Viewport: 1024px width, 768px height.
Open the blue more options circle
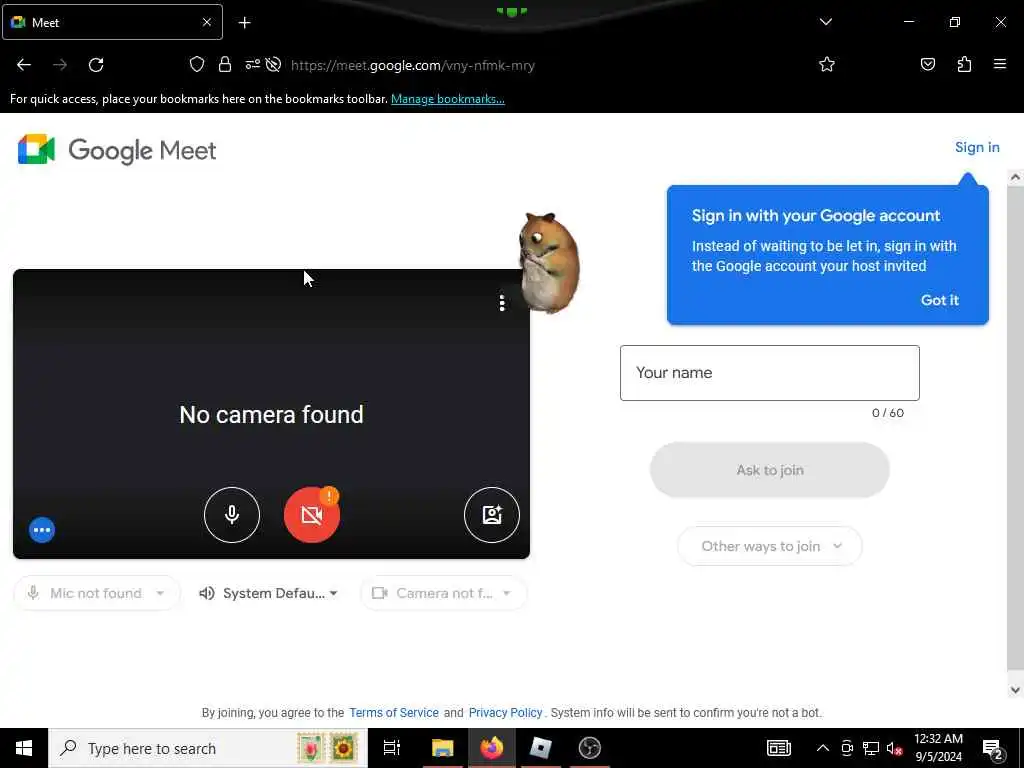[42, 530]
